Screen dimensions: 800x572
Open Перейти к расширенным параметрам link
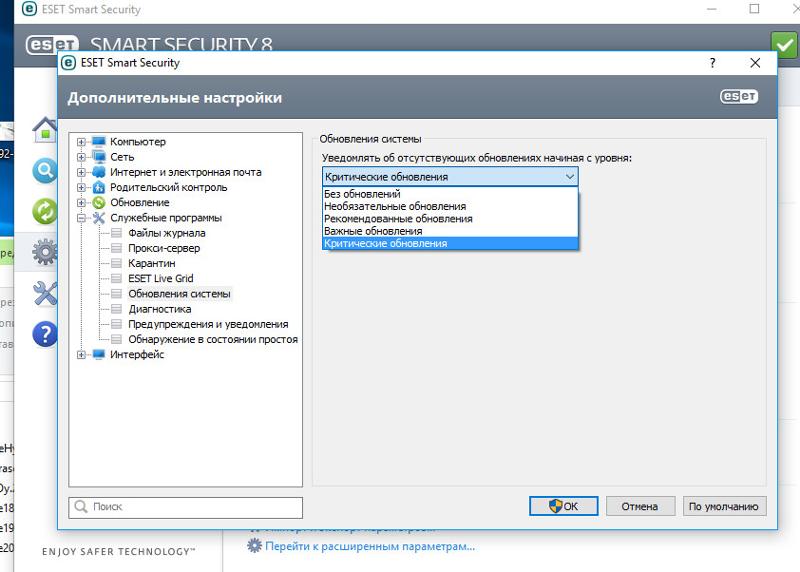point(370,546)
